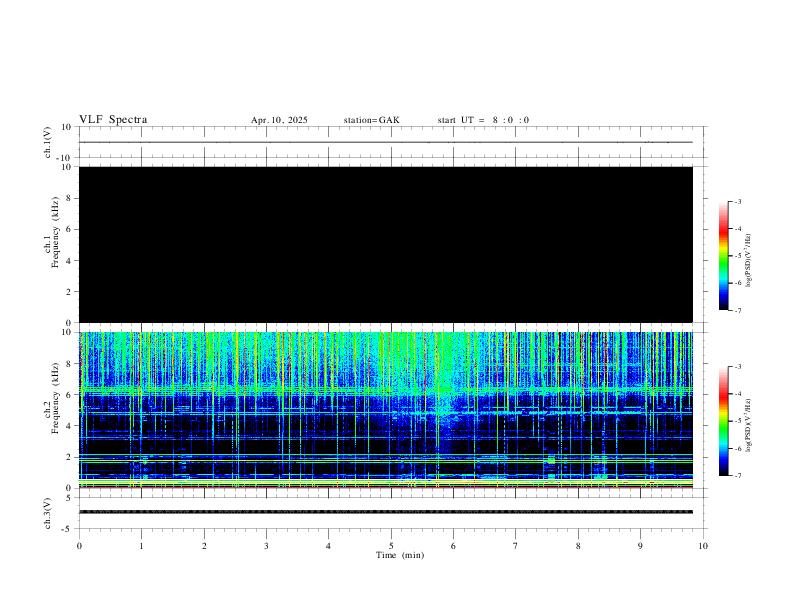Screen dimensions: 792x612
Task: Click the ch.1(V) waveform axis label
Action: (47, 142)
